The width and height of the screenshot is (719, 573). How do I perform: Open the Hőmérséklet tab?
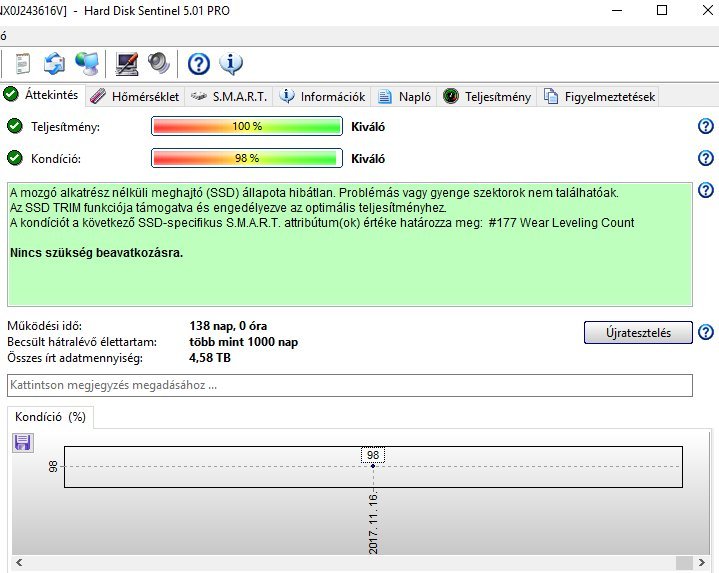[x=135, y=97]
